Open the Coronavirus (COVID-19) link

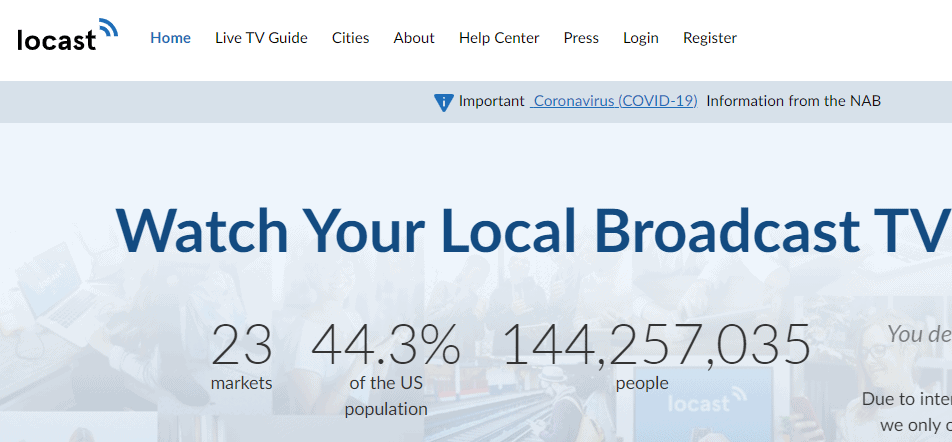614,101
